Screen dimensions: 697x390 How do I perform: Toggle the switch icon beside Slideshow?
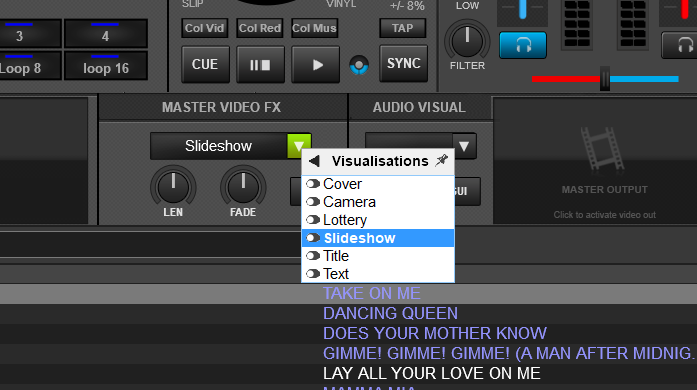(313, 238)
